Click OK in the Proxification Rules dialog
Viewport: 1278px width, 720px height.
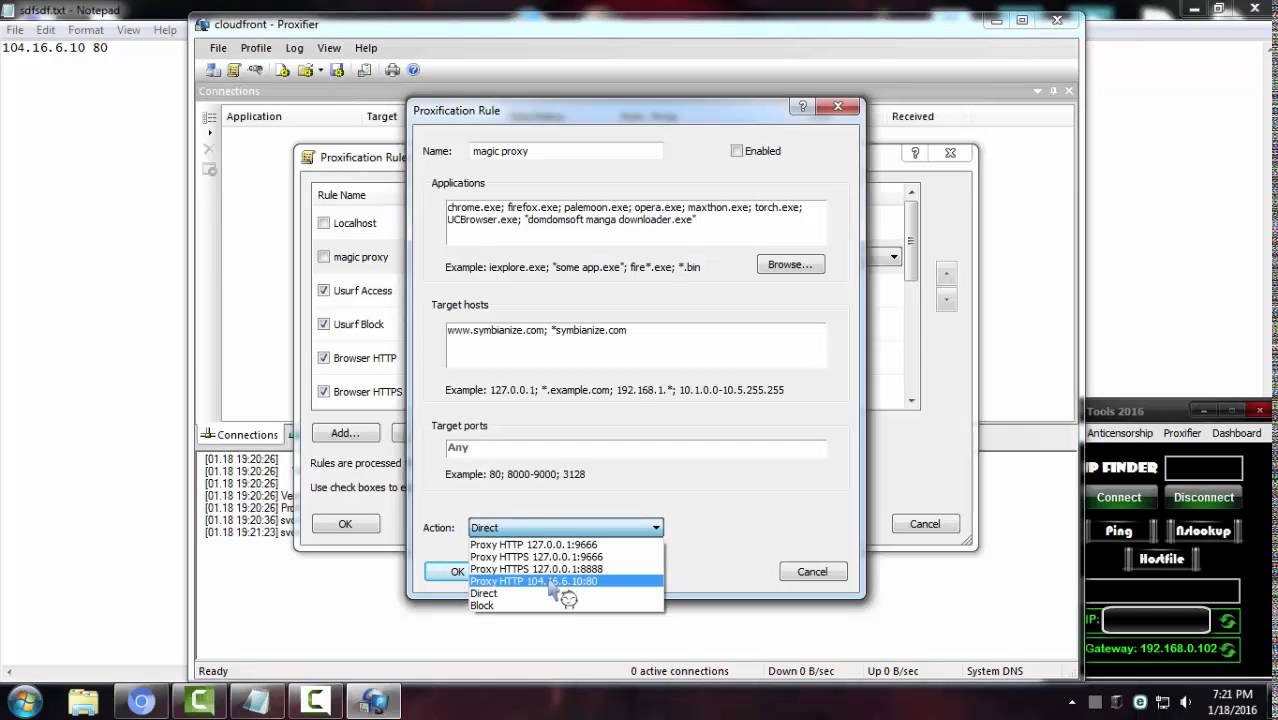(345, 524)
